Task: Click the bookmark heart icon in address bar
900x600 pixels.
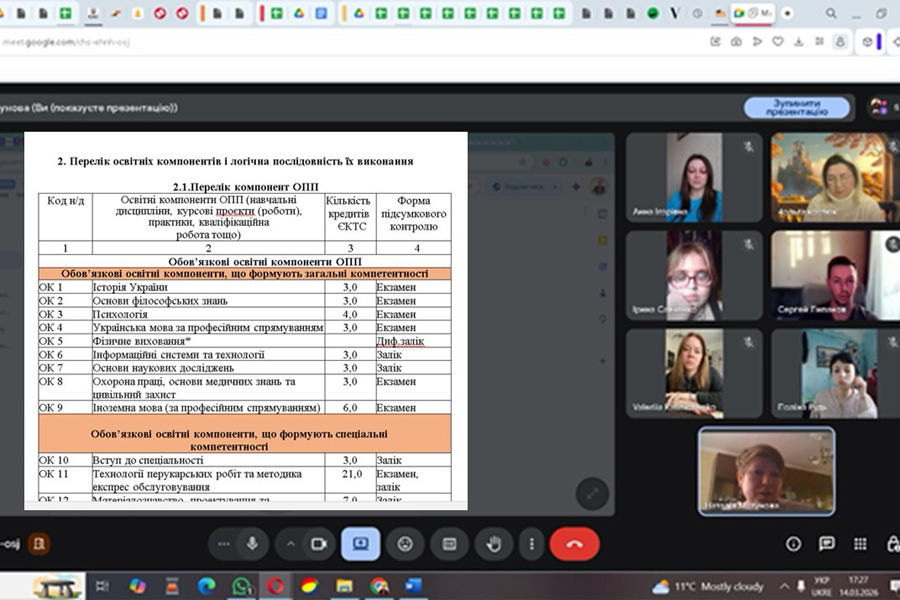Action: pos(776,41)
